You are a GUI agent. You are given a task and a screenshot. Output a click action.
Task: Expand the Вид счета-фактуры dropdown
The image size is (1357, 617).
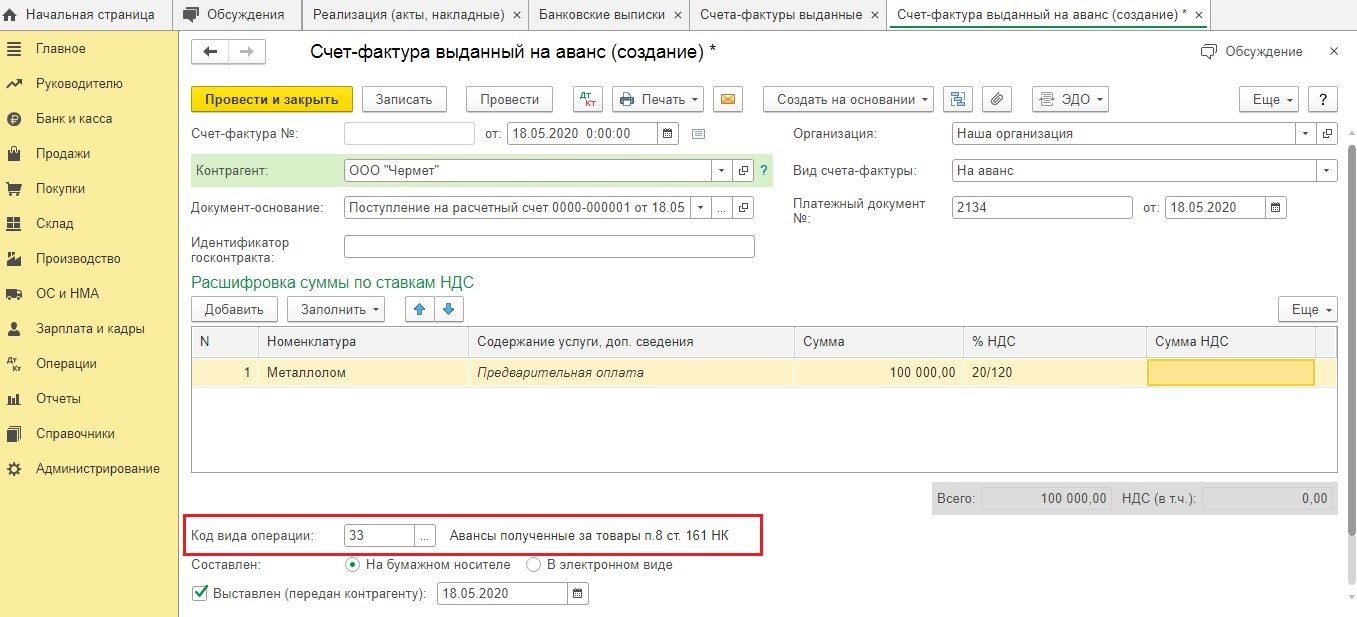[1327, 171]
